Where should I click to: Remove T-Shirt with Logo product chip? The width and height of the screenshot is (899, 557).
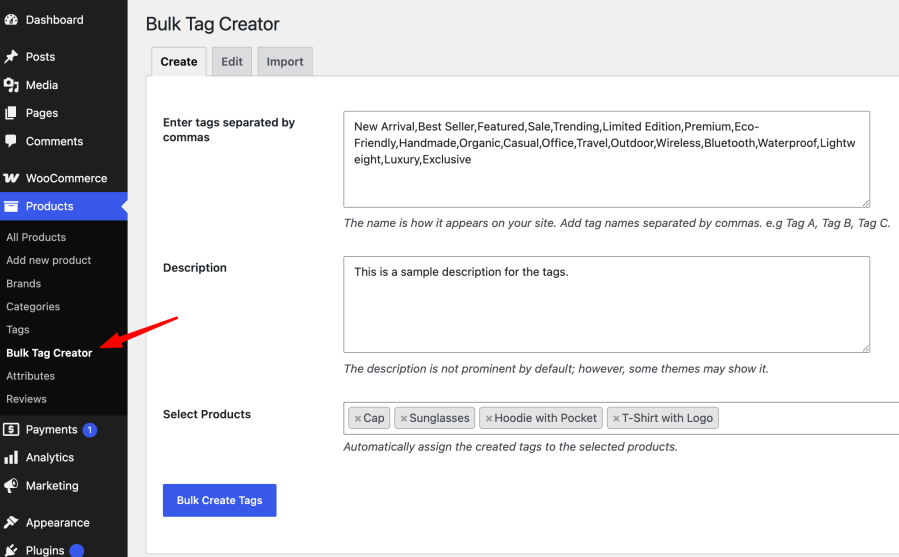point(616,419)
